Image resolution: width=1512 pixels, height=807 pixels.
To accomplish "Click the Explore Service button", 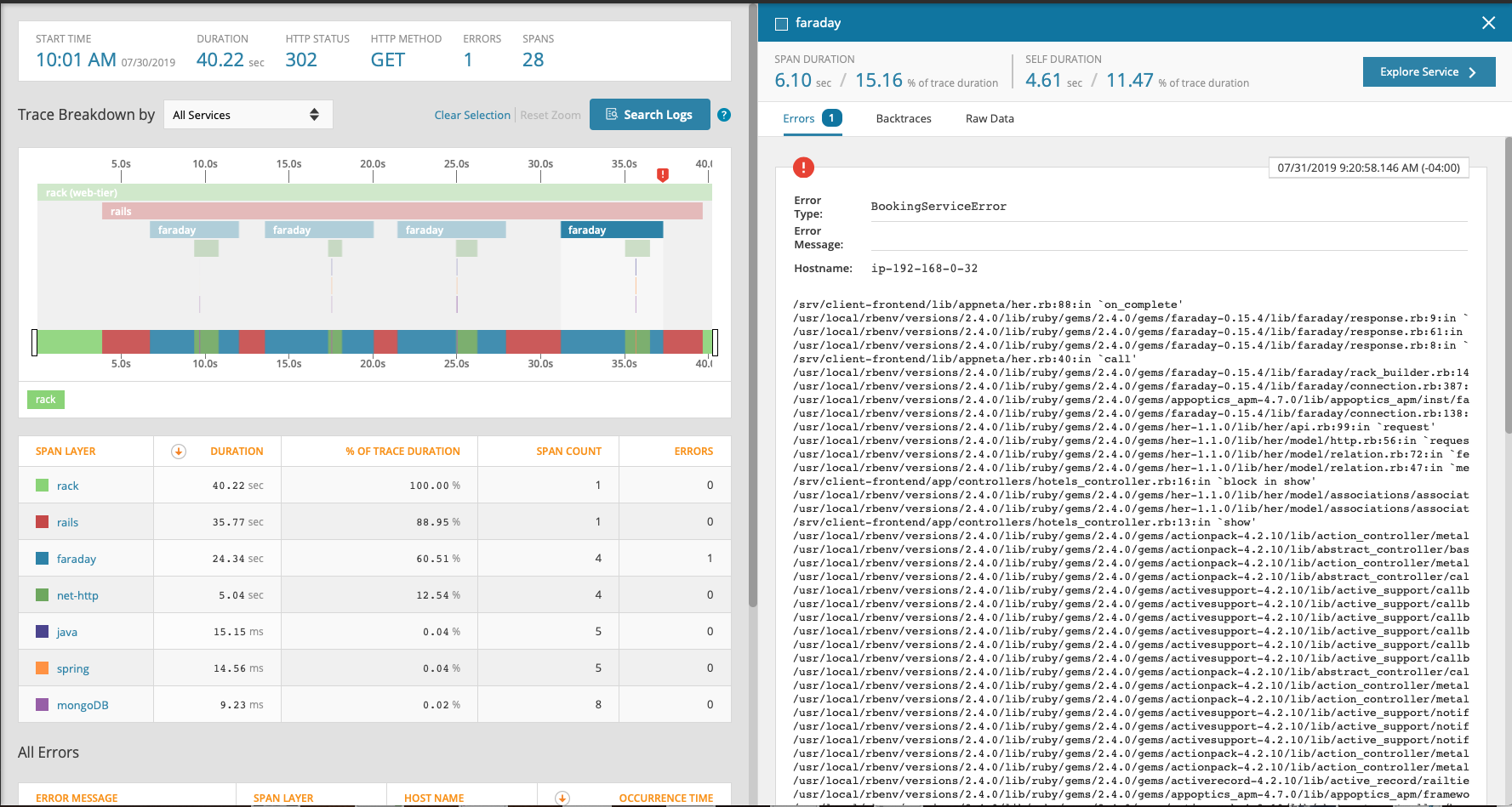I will click(1429, 72).
